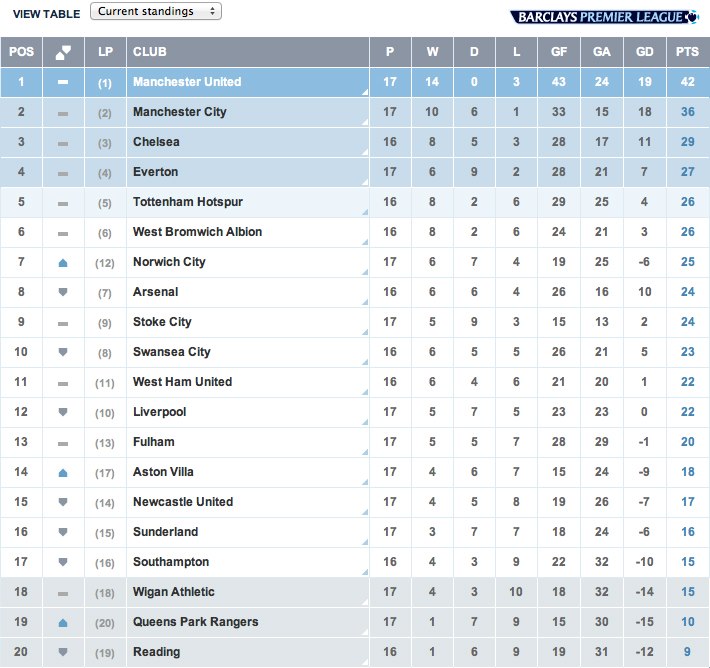The height and width of the screenshot is (668, 710).
Task: Click Everton's 27 points value
Action: [x=687, y=172]
